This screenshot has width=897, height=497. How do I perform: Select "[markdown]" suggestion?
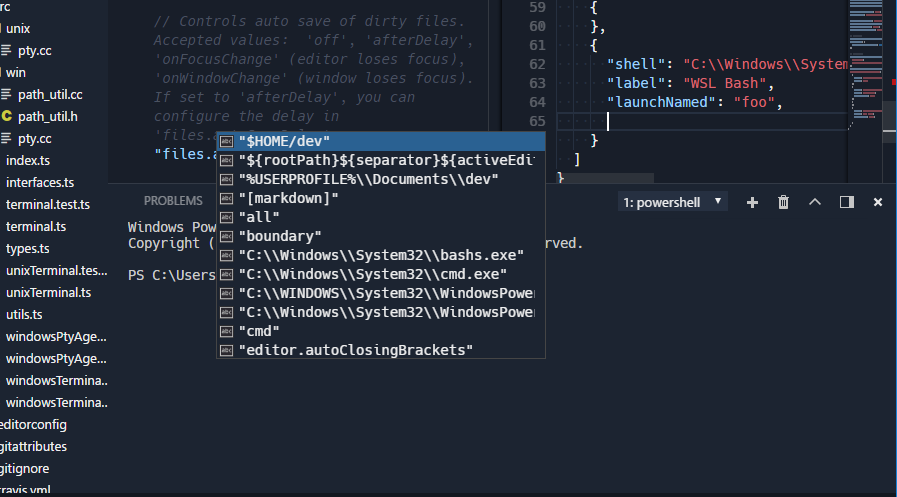(x=381, y=198)
